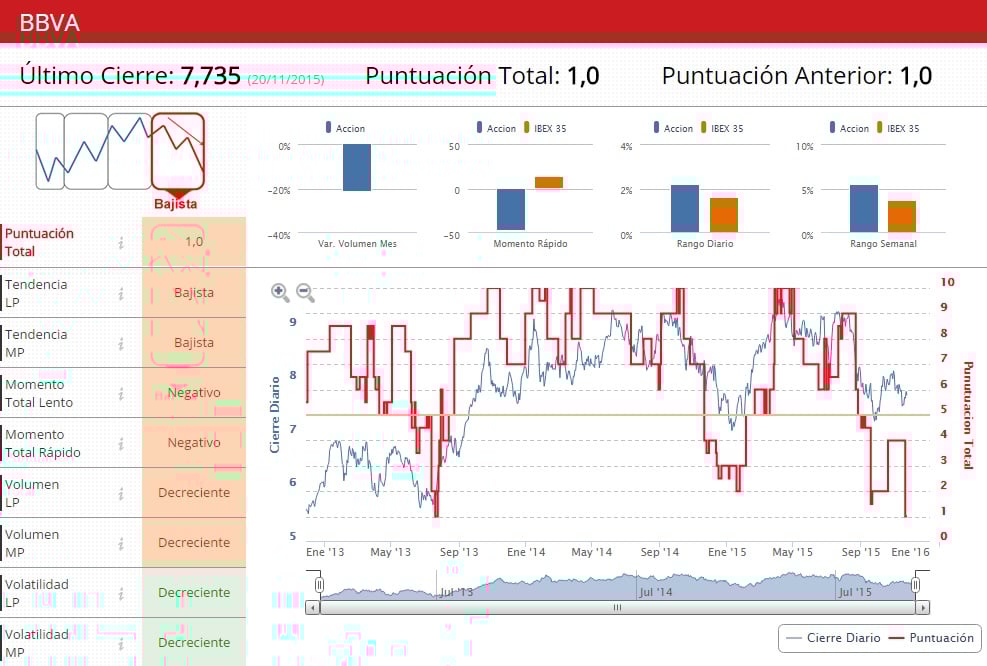The image size is (987, 666).
Task: Toggle IBEX 35 legend in Momento Rápido chart
Action: point(545,128)
